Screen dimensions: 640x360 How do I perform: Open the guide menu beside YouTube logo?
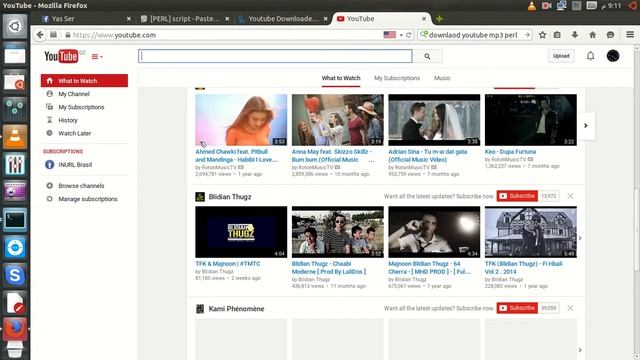coord(97,57)
